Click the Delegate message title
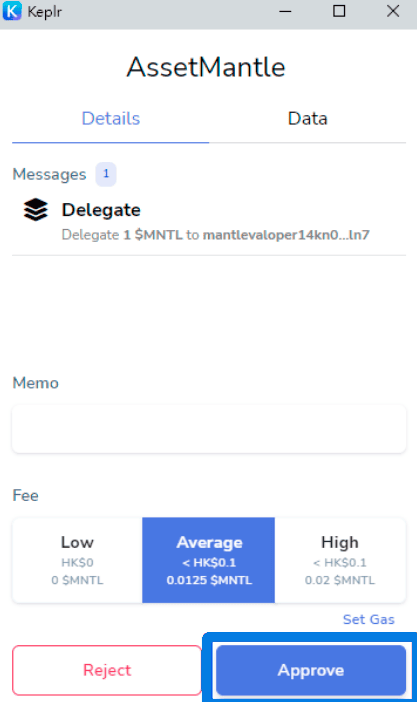This screenshot has width=417, height=702. pos(101,210)
